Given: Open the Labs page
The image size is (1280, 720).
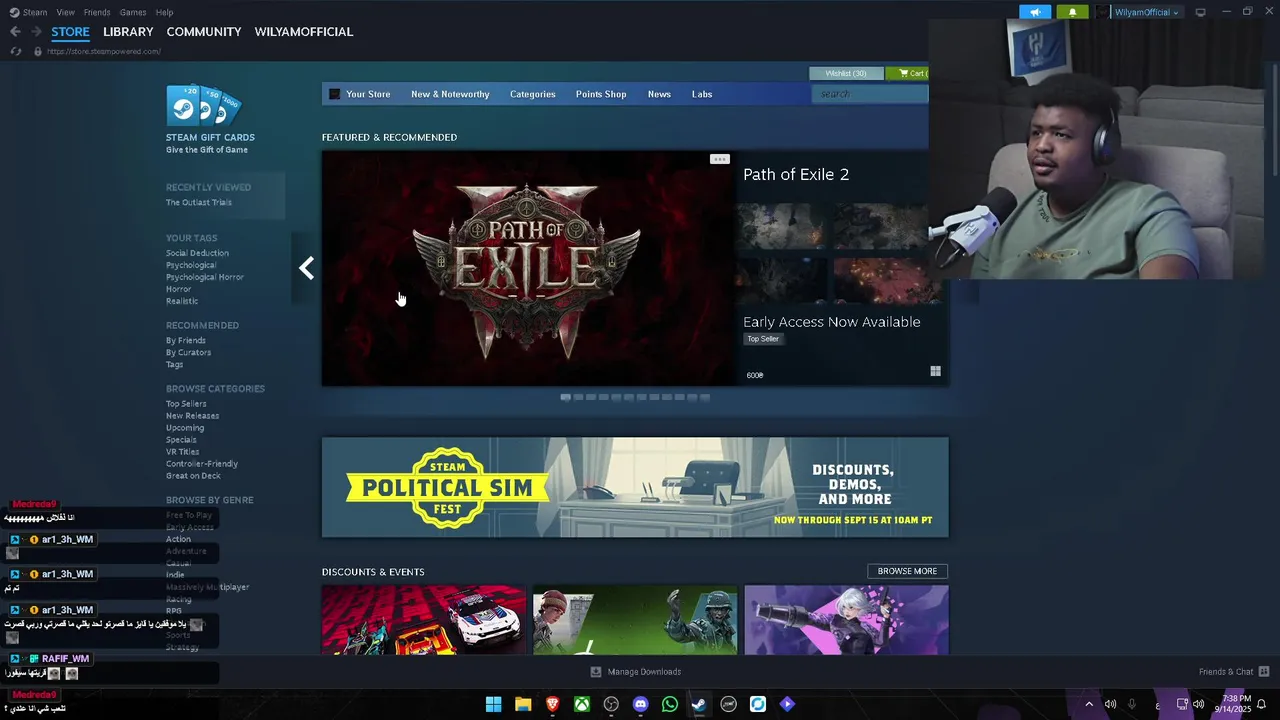Looking at the screenshot, I should click(x=702, y=94).
